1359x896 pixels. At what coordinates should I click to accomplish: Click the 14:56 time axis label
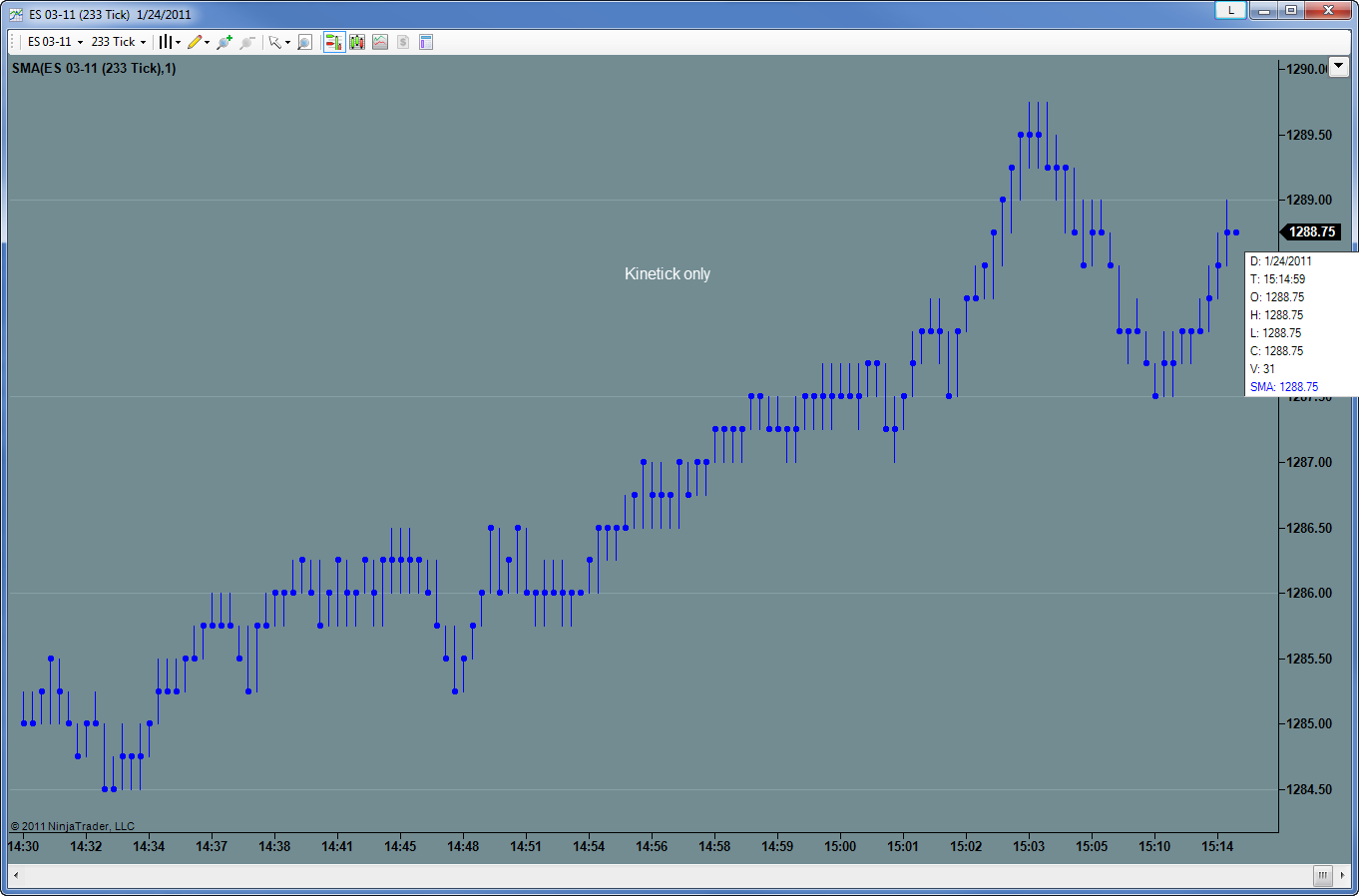point(652,846)
